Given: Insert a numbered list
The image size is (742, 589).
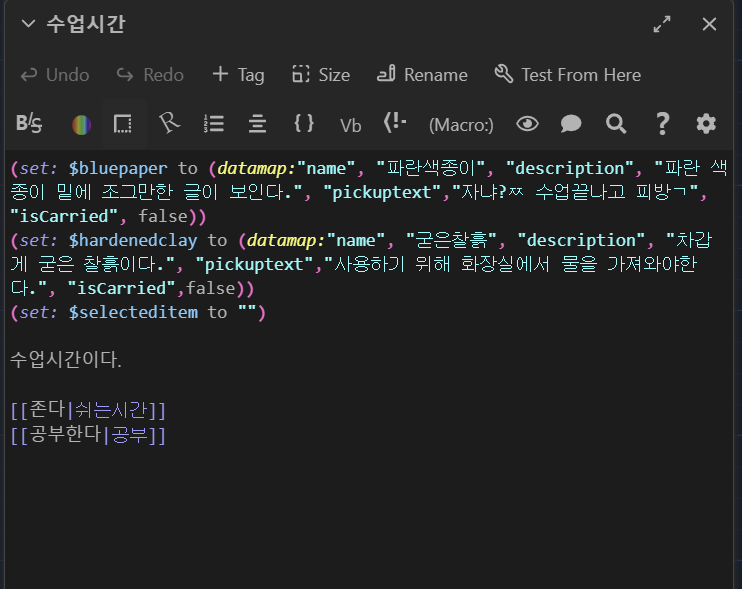Looking at the screenshot, I should pos(213,123).
